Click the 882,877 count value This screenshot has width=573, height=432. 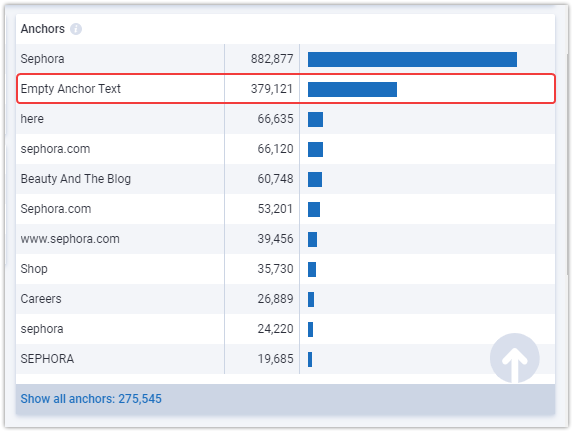click(x=272, y=59)
